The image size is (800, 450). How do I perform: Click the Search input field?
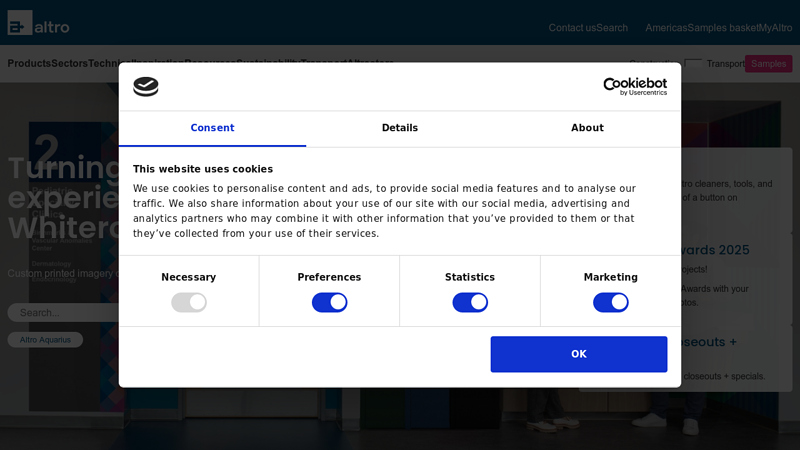(63, 313)
